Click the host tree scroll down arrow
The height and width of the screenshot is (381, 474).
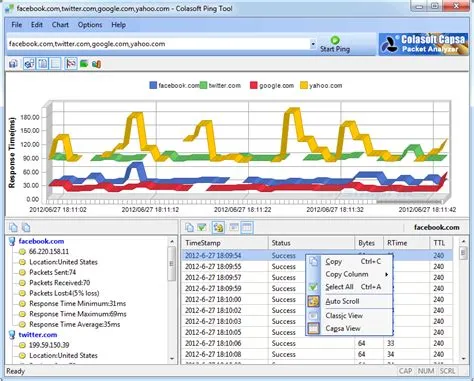pyautogui.click(x=172, y=359)
